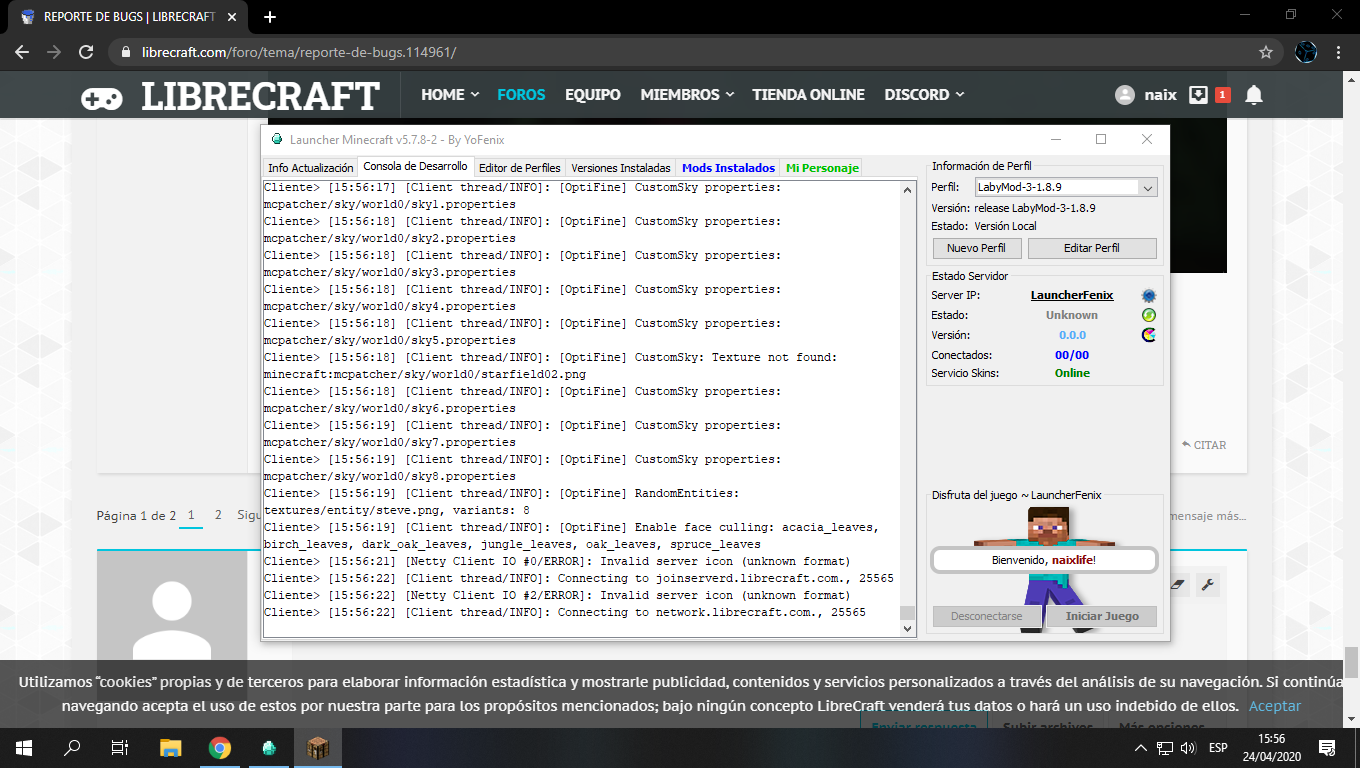Open the Windows Action Center

[1327, 747]
